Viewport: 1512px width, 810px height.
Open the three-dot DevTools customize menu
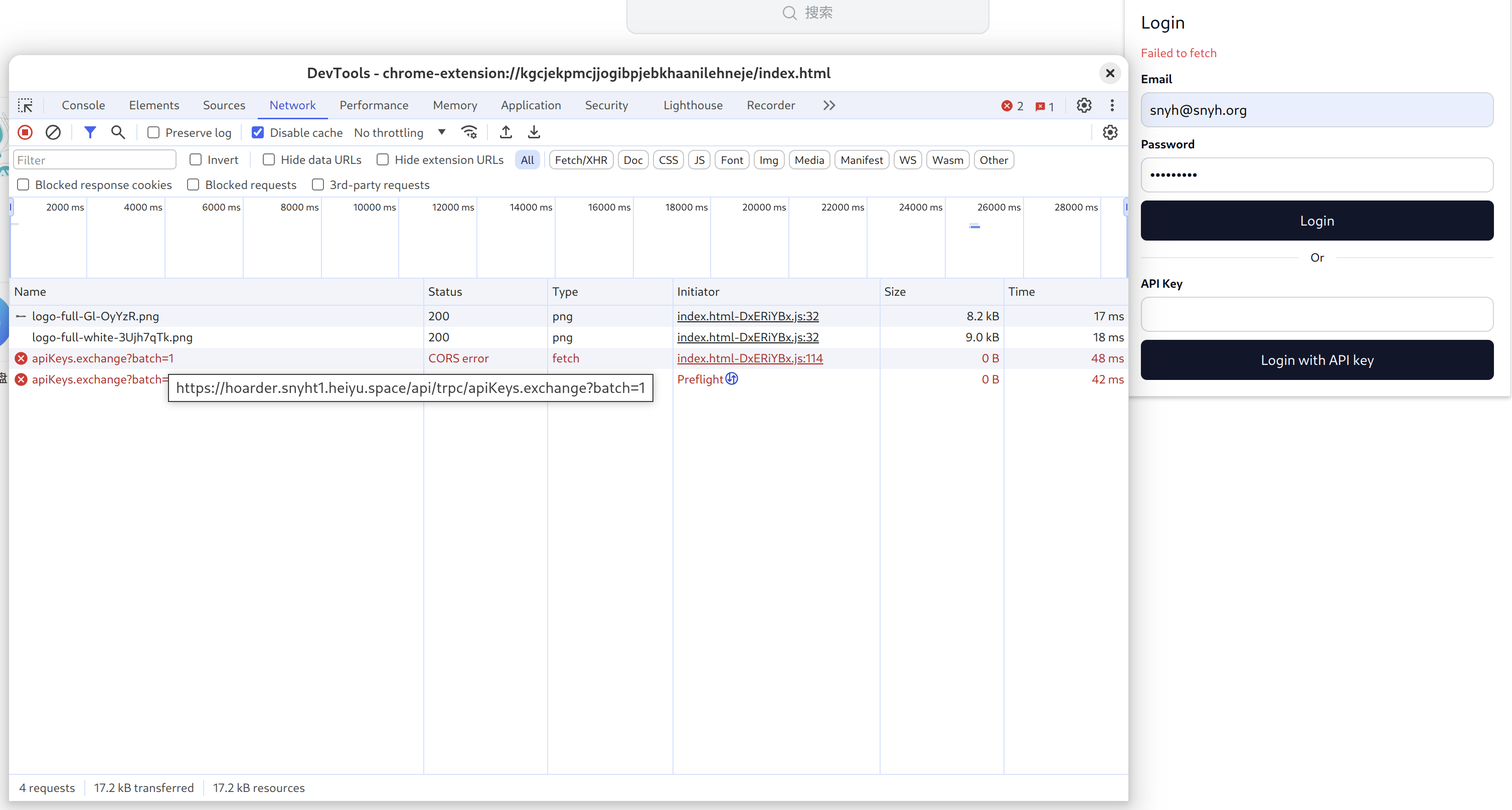coord(1112,106)
